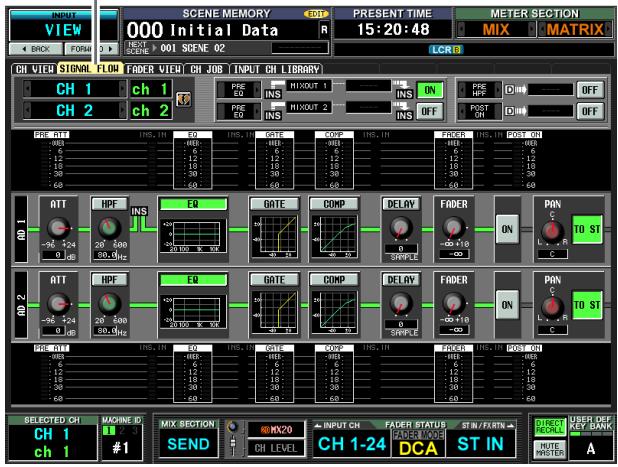Switch to the FADER VIEW tab

[154, 69]
